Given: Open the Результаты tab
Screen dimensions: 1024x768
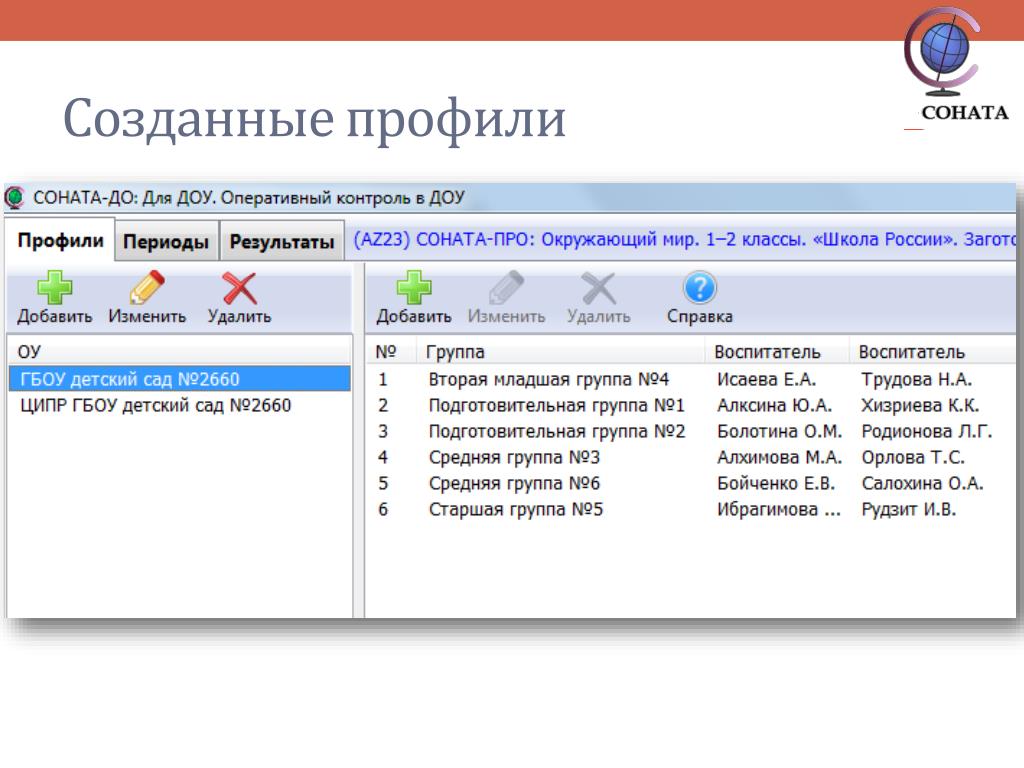Looking at the screenshot, I should click(x=281, y=242).
